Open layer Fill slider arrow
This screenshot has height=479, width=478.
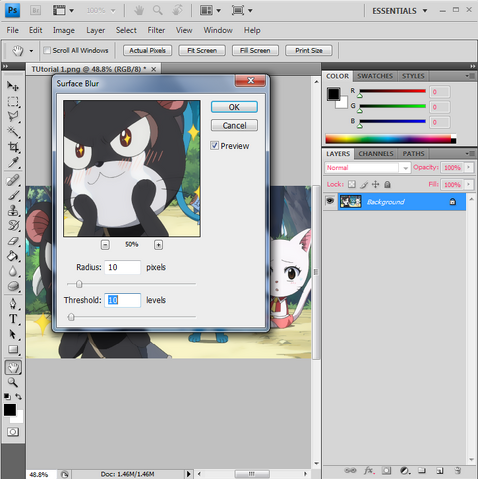(x=469, y=184)
